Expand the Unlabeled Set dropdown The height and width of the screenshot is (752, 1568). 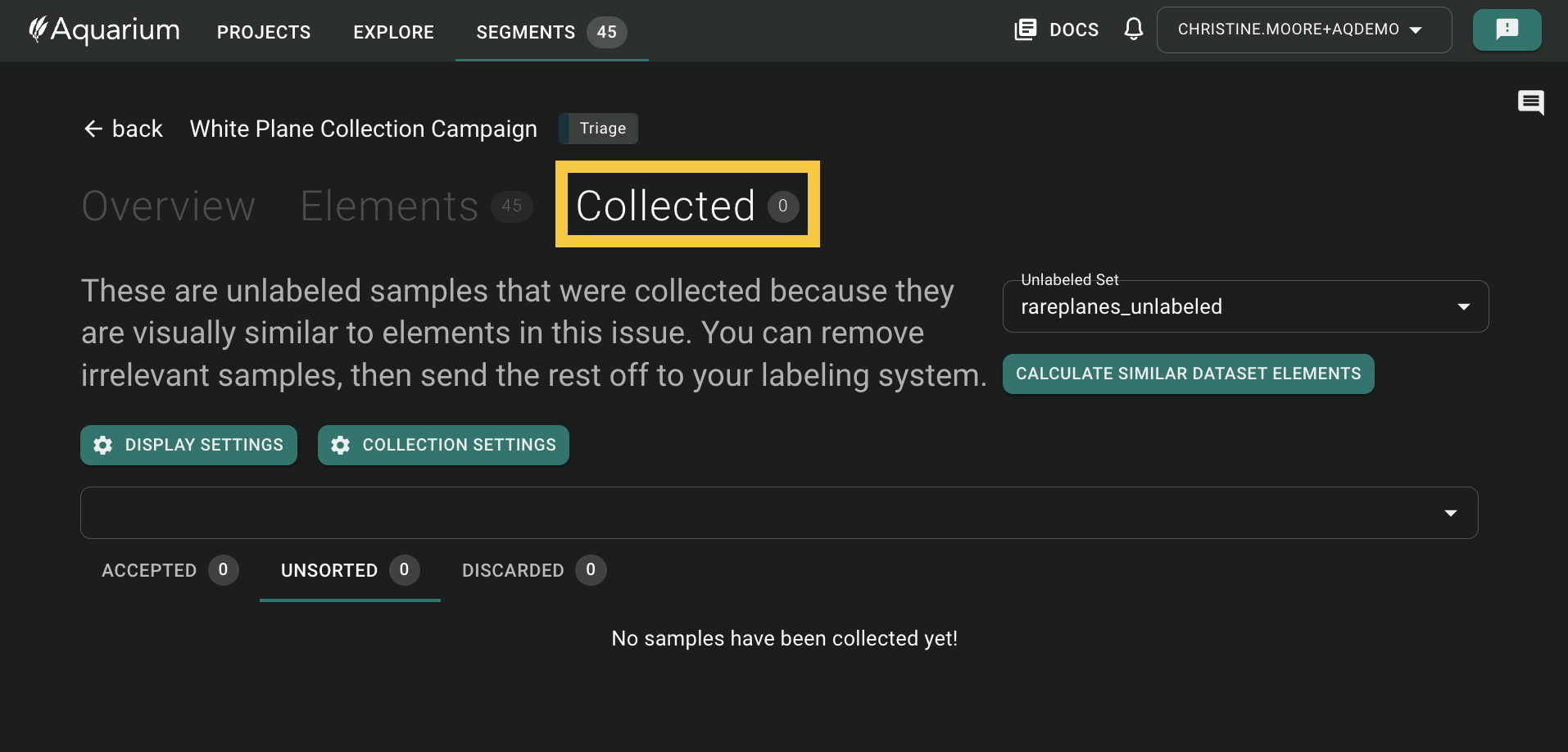pos(1463,306)
